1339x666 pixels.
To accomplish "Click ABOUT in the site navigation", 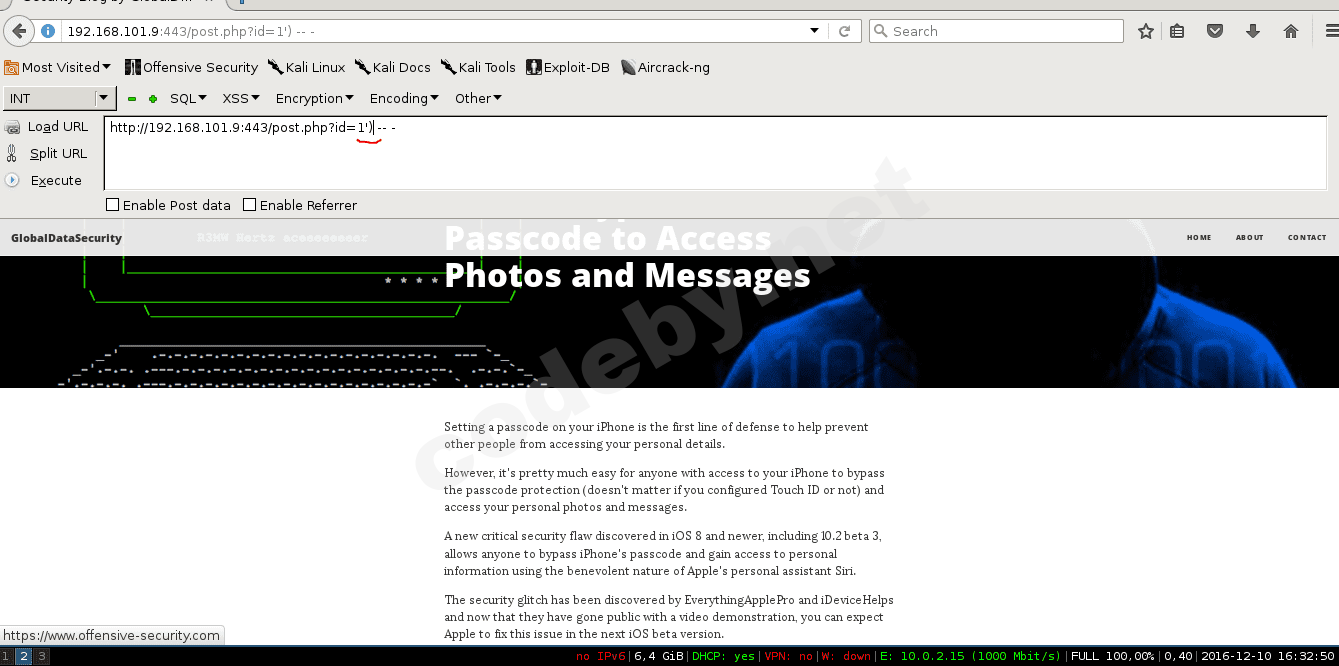I will pyautogui.click(x=1249, y=238).
